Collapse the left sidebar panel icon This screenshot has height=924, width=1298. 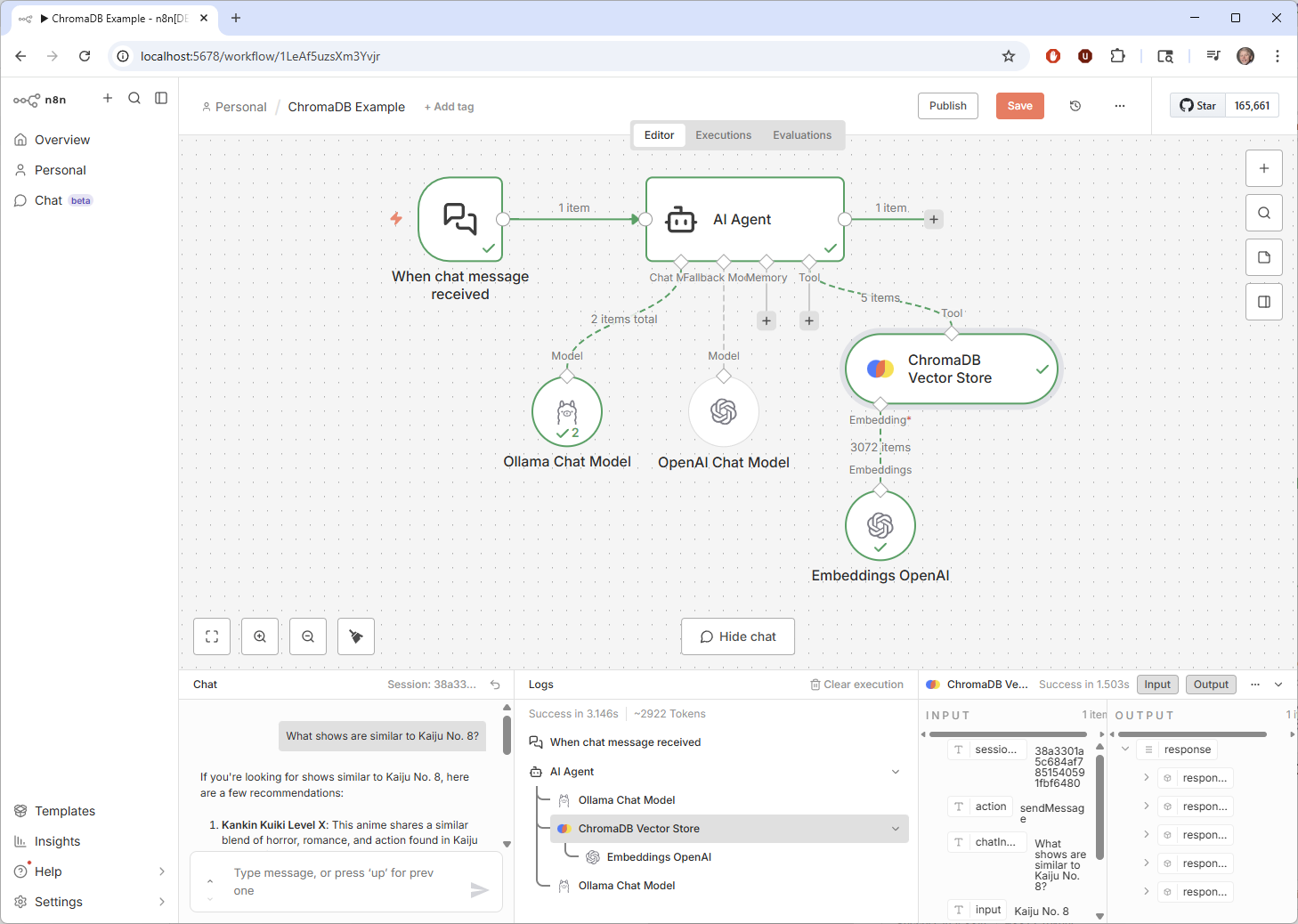pos(161,98)
